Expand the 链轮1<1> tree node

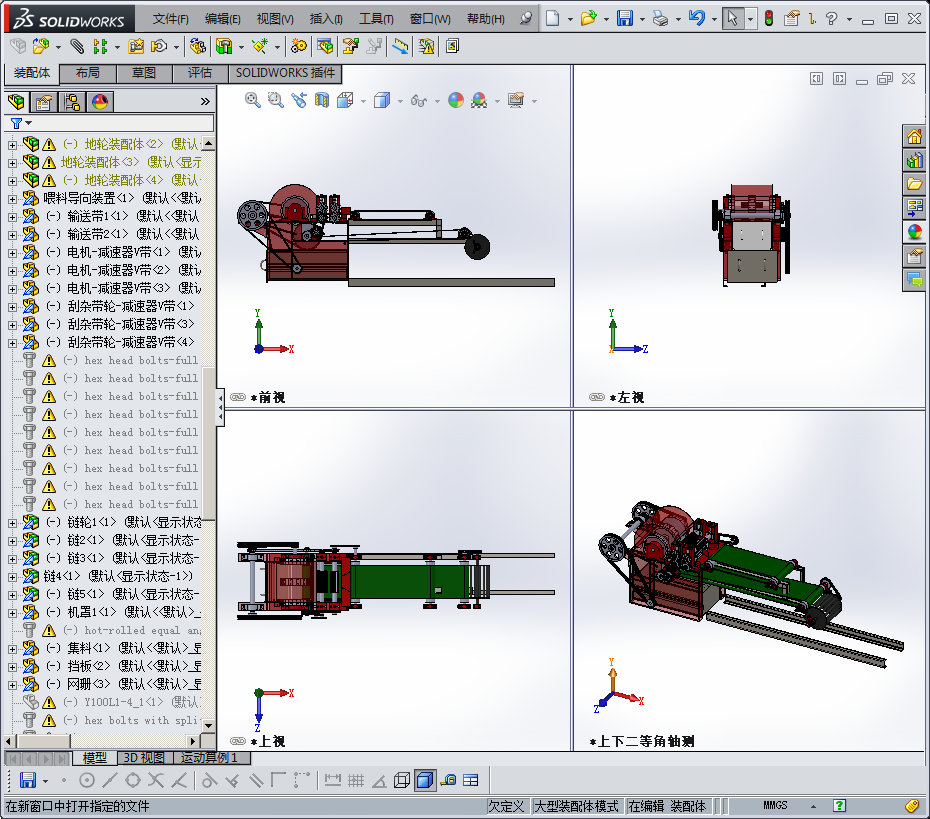[12, 523]
